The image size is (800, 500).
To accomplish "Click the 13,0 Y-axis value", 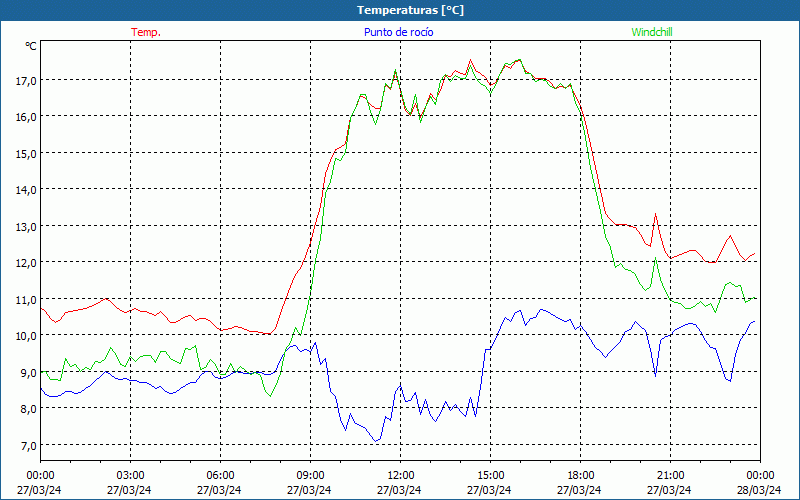I will click(27, 227).
